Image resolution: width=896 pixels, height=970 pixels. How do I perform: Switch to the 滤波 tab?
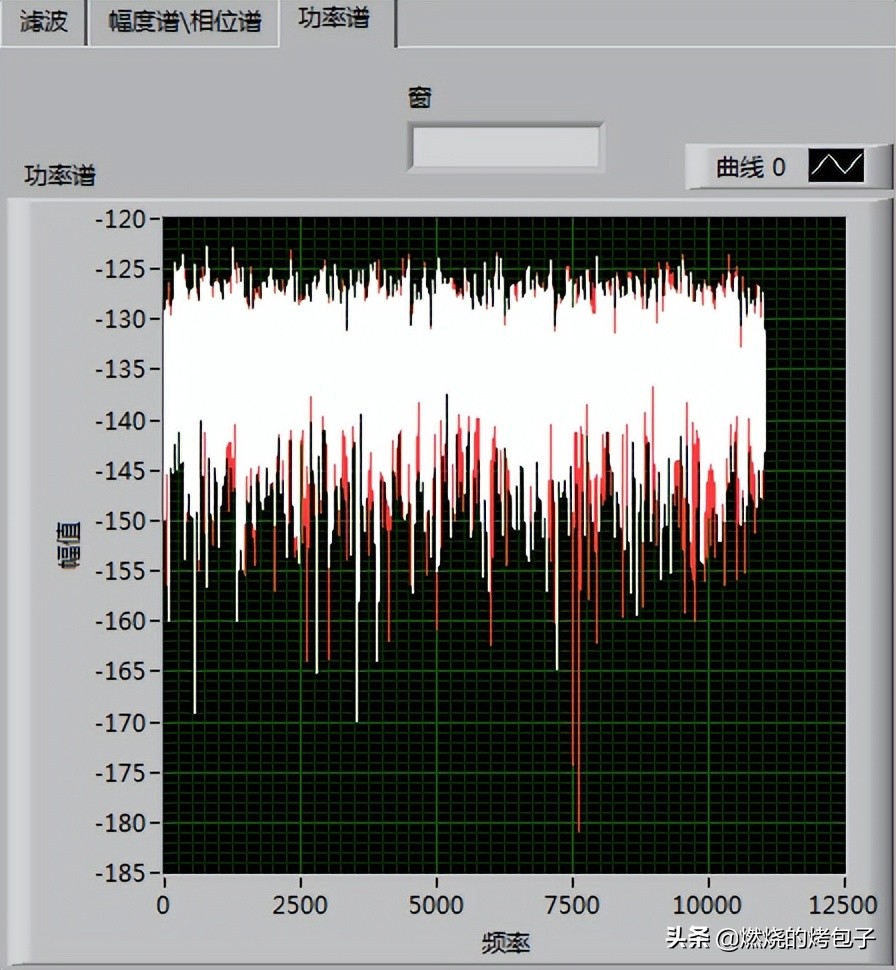(43, 22)
